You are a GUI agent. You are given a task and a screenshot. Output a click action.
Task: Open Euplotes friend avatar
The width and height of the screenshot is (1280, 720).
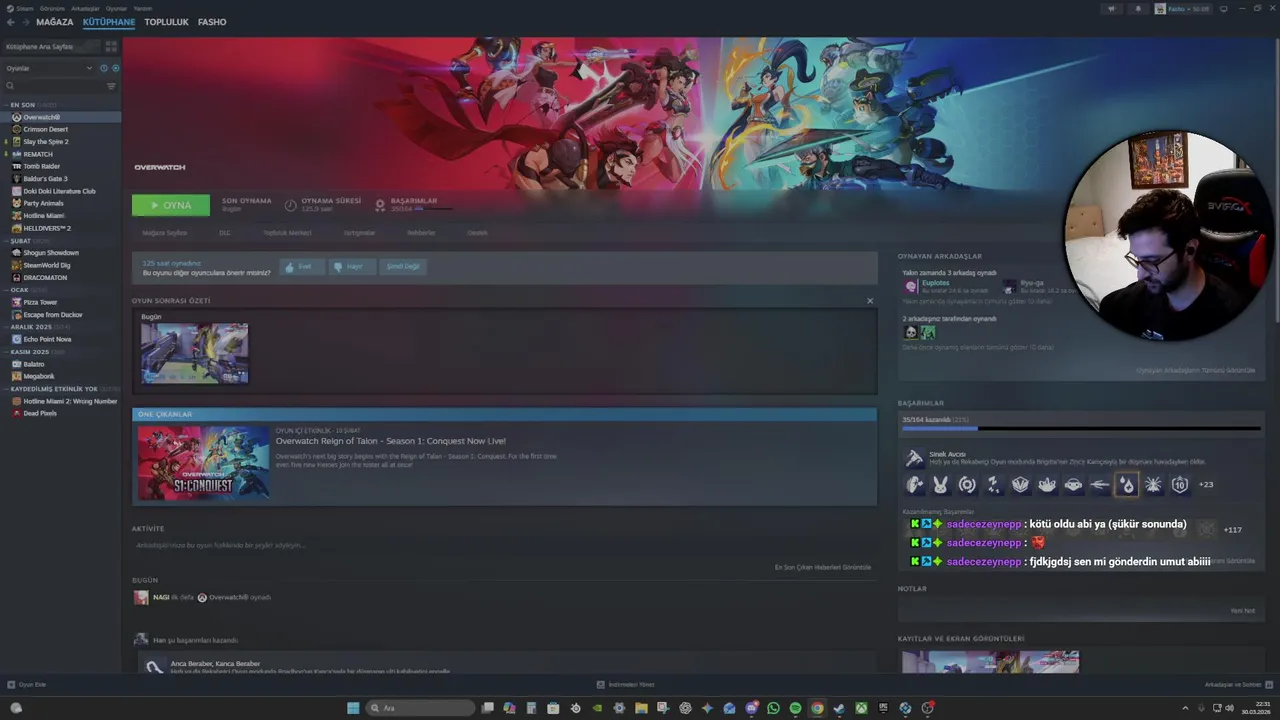coord(910,286)
